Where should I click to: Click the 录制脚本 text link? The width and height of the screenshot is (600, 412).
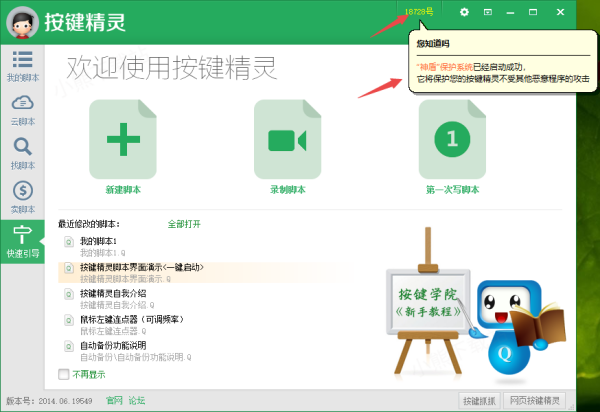[x=288, y=190]
